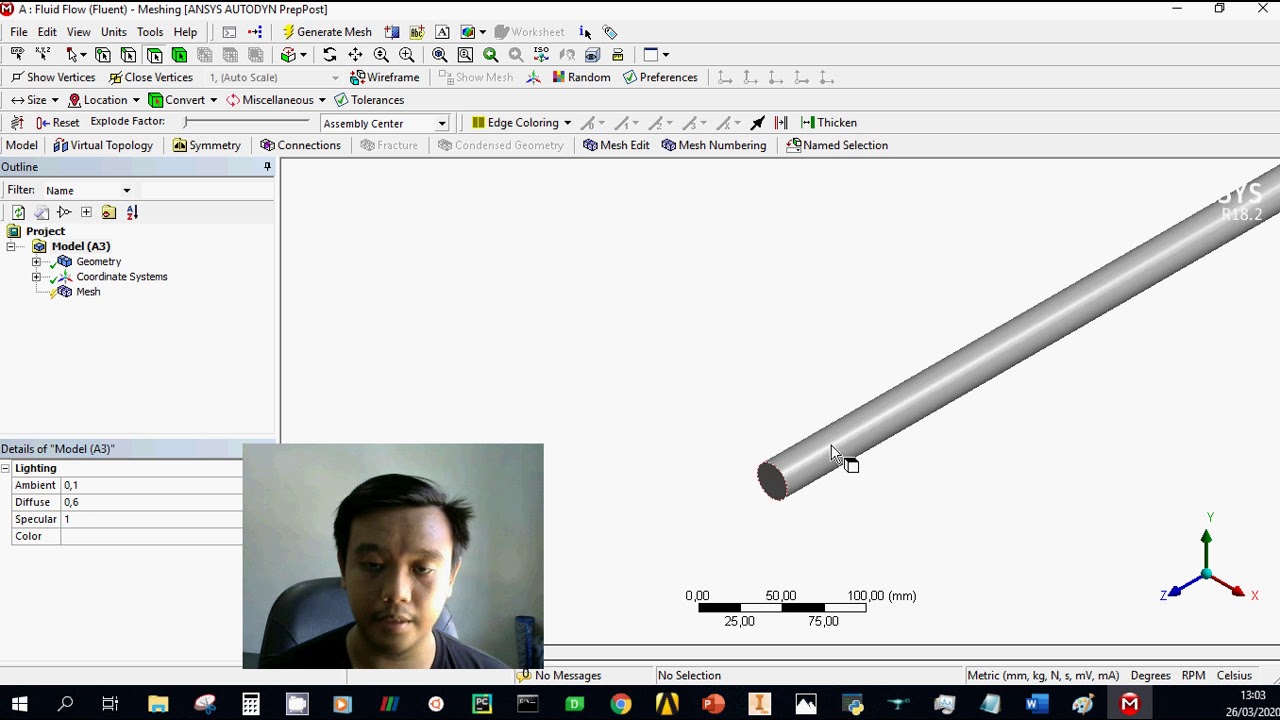Toggle the Thicken annotation option
The image size is (1280, 720).
(x=829, y=123)
